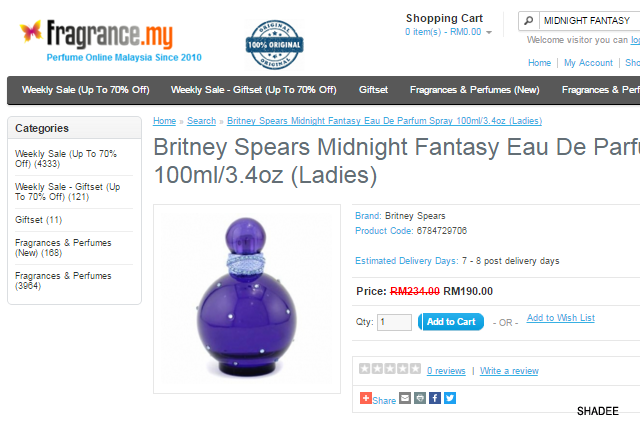Expand the shopping cart dropdown arrow
Viewport: 640px width, 427px height.
point(489,32)
